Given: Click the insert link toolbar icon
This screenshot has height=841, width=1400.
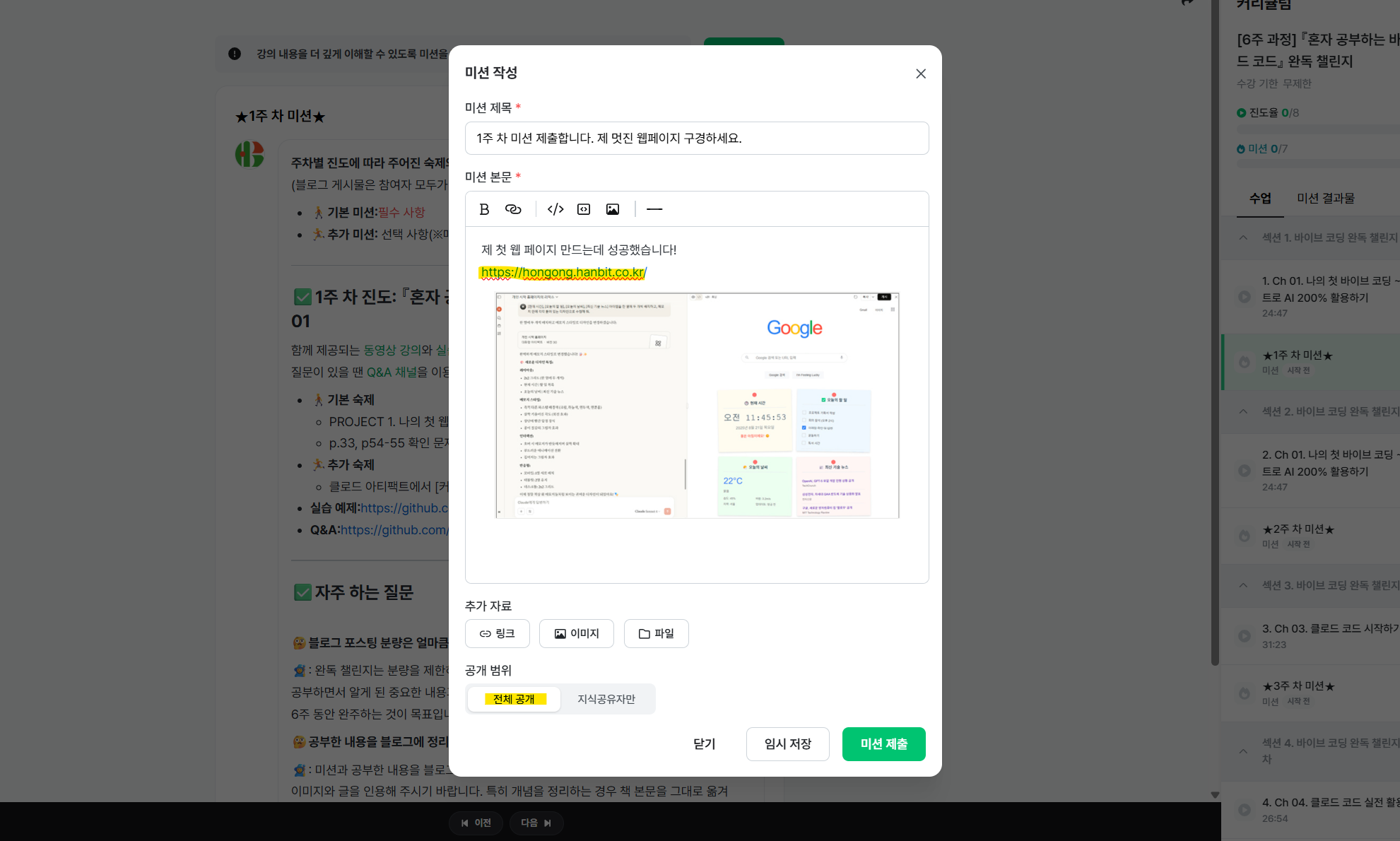Looking at the screenshot, I should tap(513, 209).
